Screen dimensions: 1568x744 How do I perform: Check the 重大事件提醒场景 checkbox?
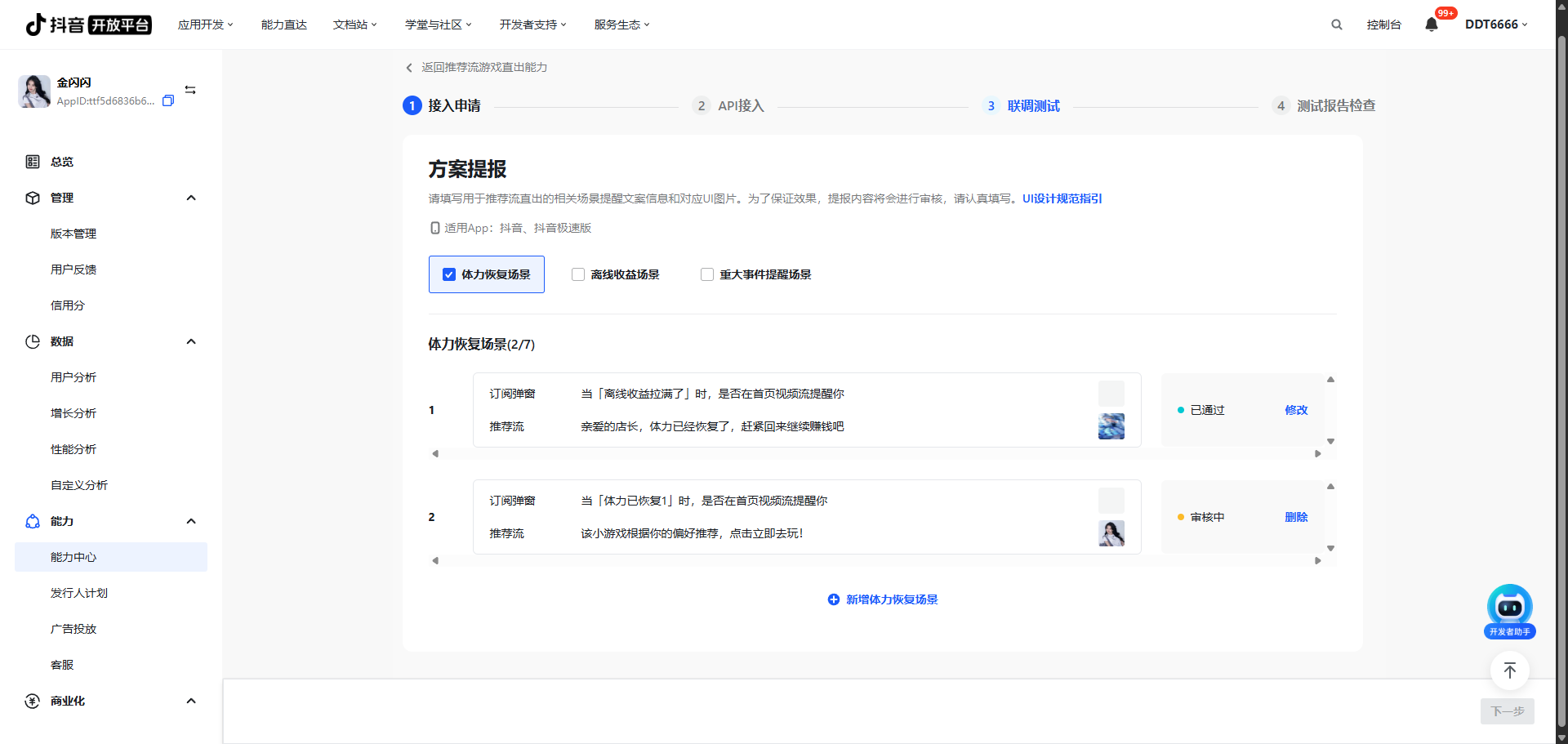(707, 274)
